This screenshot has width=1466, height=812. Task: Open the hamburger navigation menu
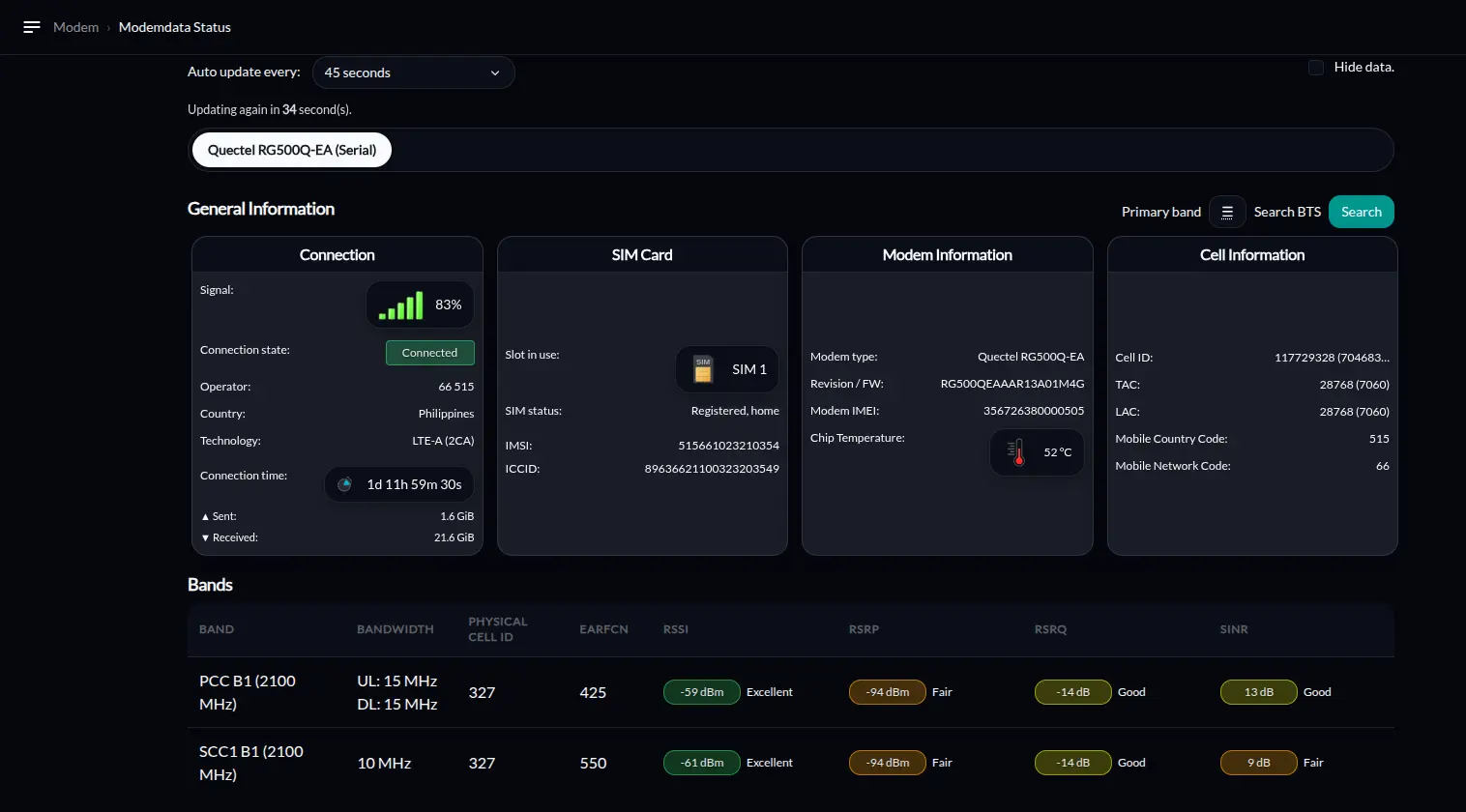tap(32, 27)
